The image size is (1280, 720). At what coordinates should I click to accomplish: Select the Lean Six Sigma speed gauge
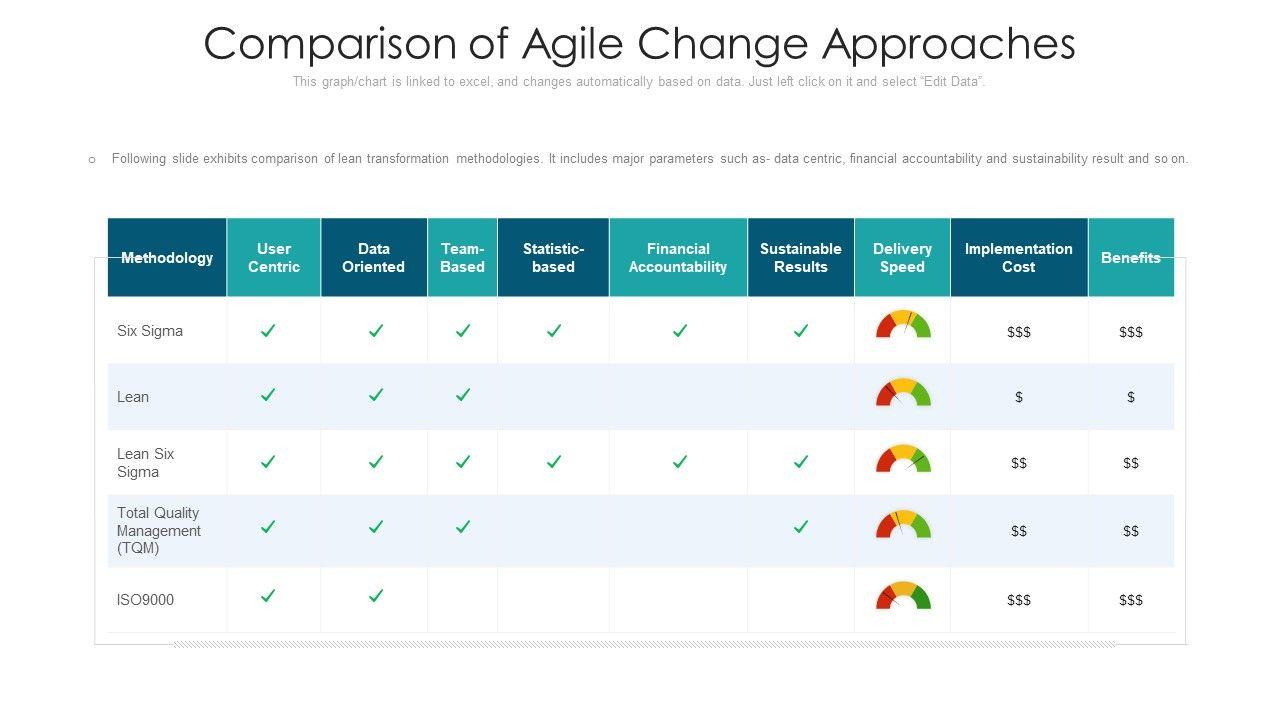(x=903, y=459)
